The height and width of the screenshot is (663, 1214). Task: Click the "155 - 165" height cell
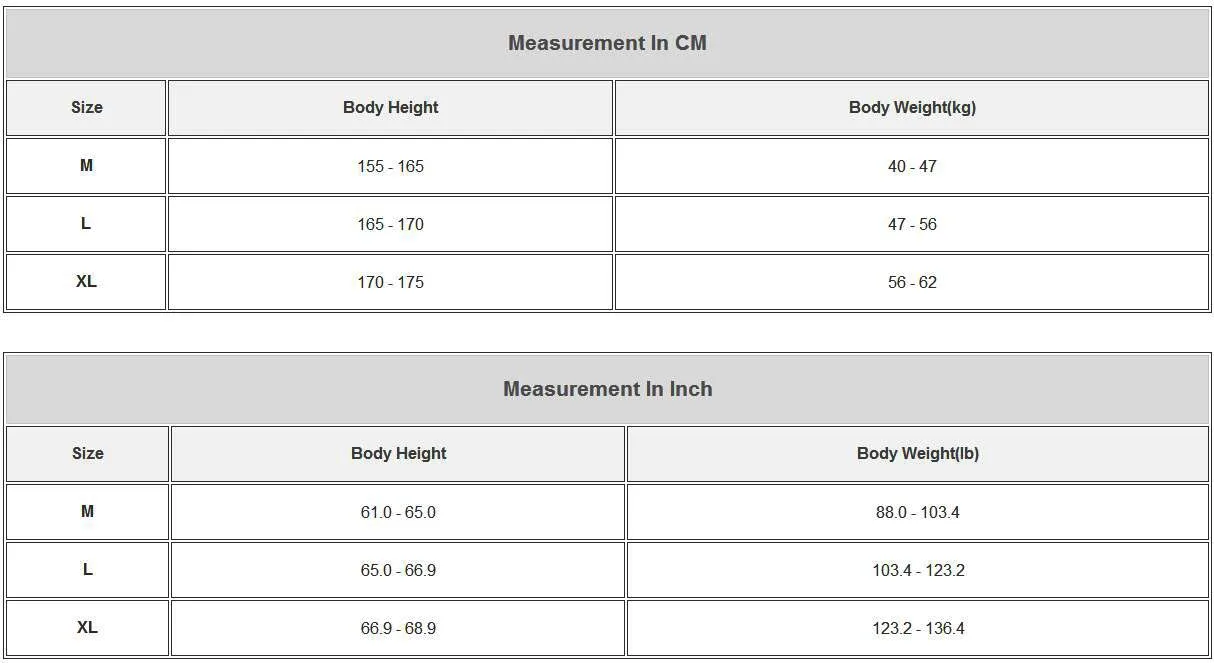point(390,166)
